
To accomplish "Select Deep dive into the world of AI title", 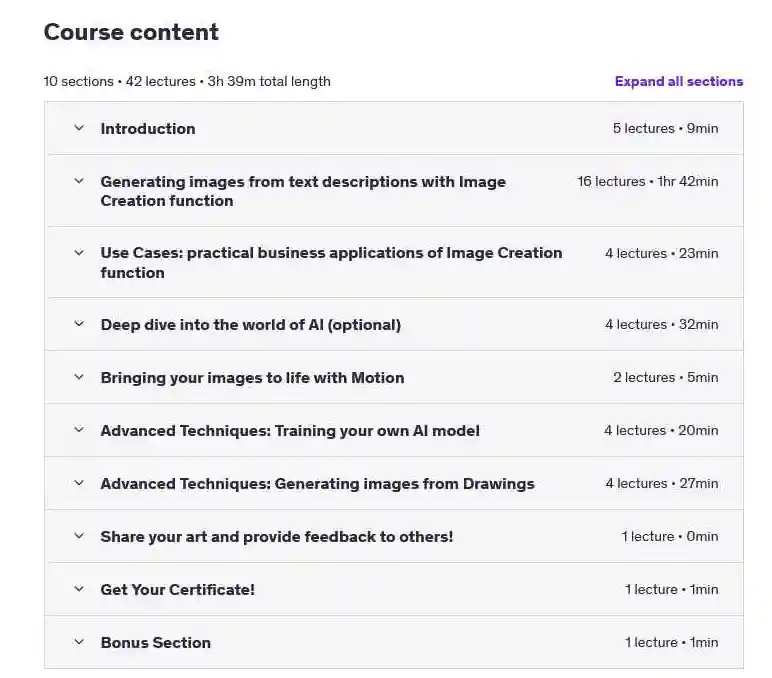I will [251, 325].
